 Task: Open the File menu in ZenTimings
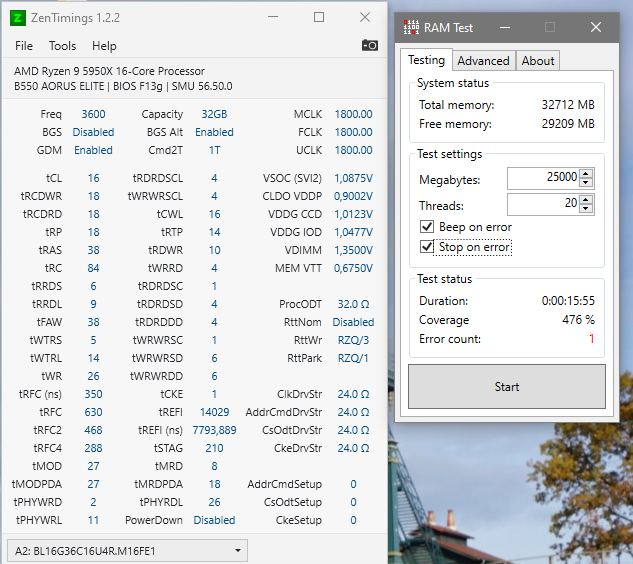coord(24,46)
